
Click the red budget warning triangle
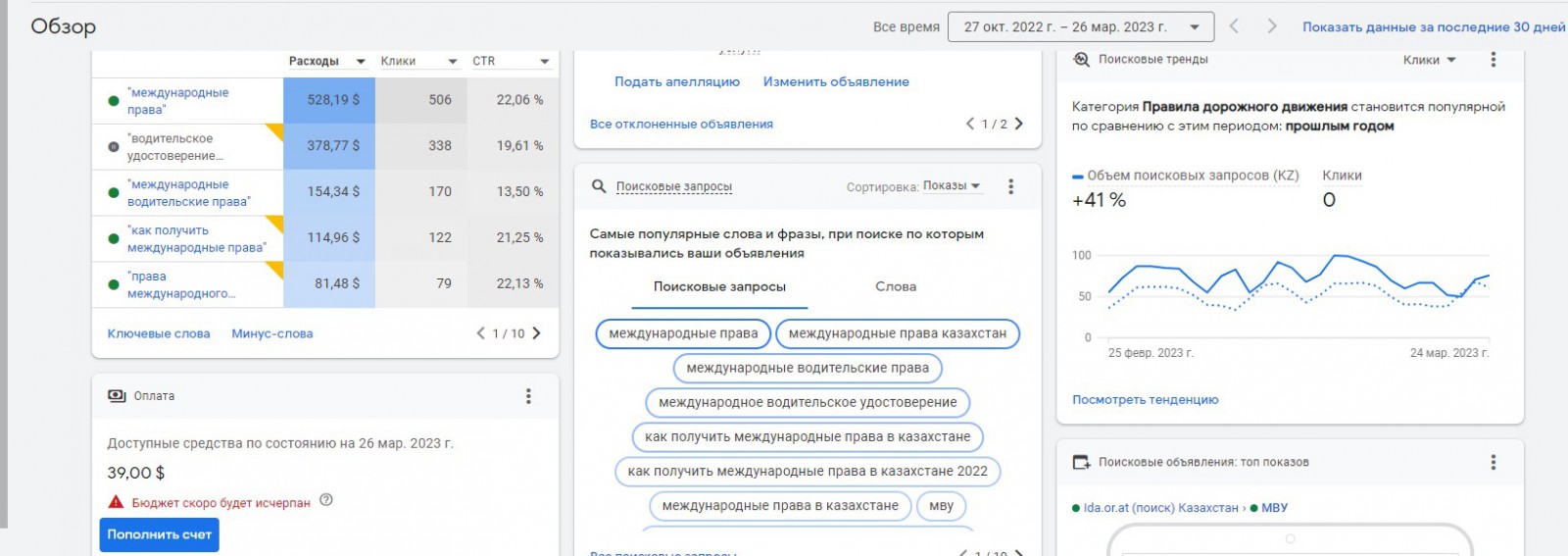click(116, 502)
